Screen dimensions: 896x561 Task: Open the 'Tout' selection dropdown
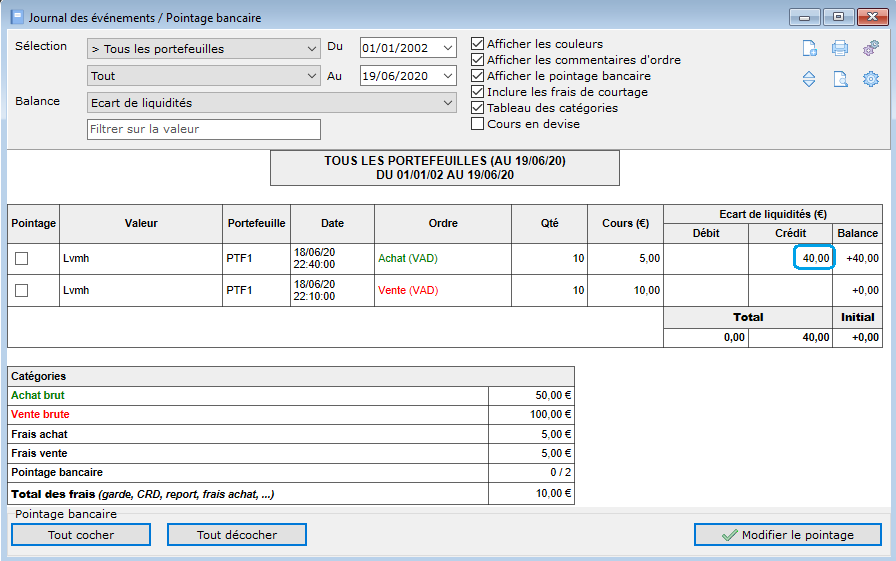click(203, 75)
